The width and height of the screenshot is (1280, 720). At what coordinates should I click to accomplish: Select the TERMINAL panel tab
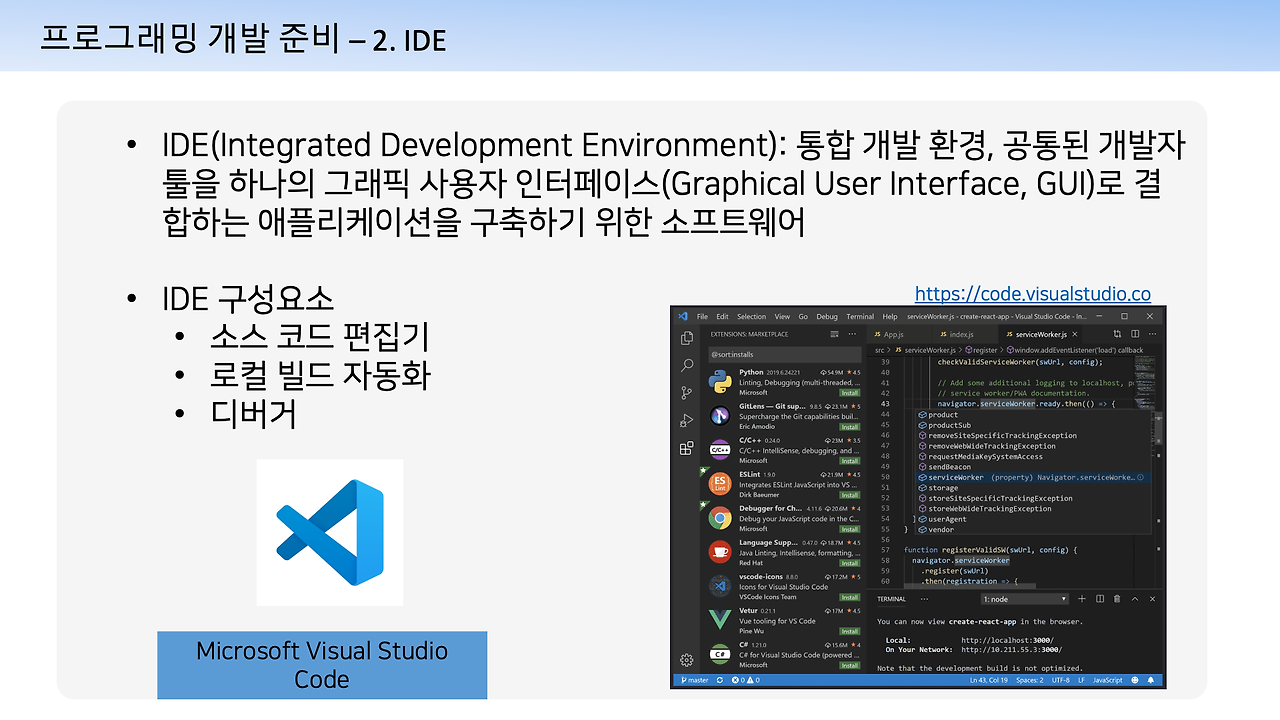(891, 599)
